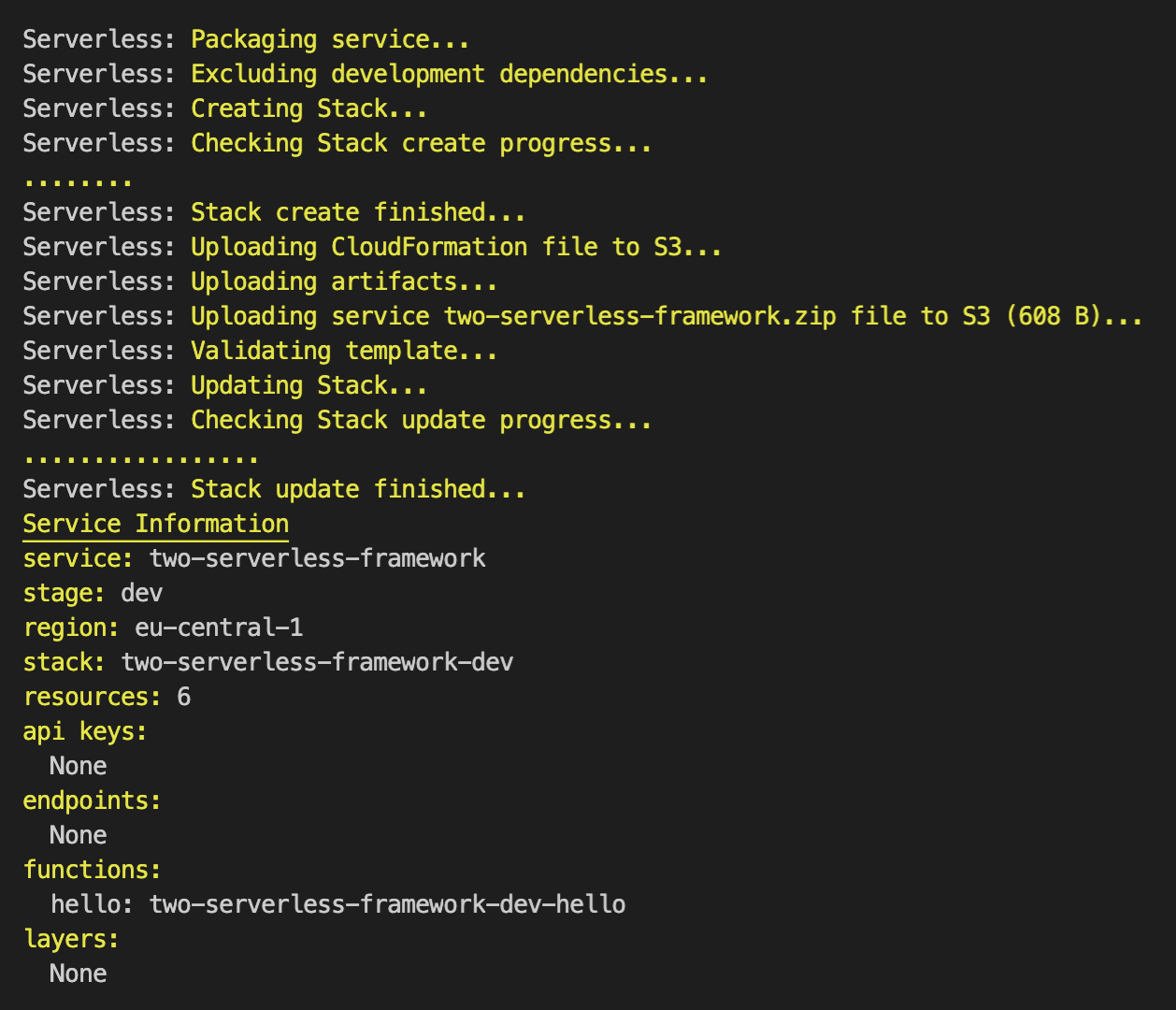The height and width of the screenshot is (1010, 1176).
Task: Select the region value "eu-central-1"
Action: pos(219,627)
